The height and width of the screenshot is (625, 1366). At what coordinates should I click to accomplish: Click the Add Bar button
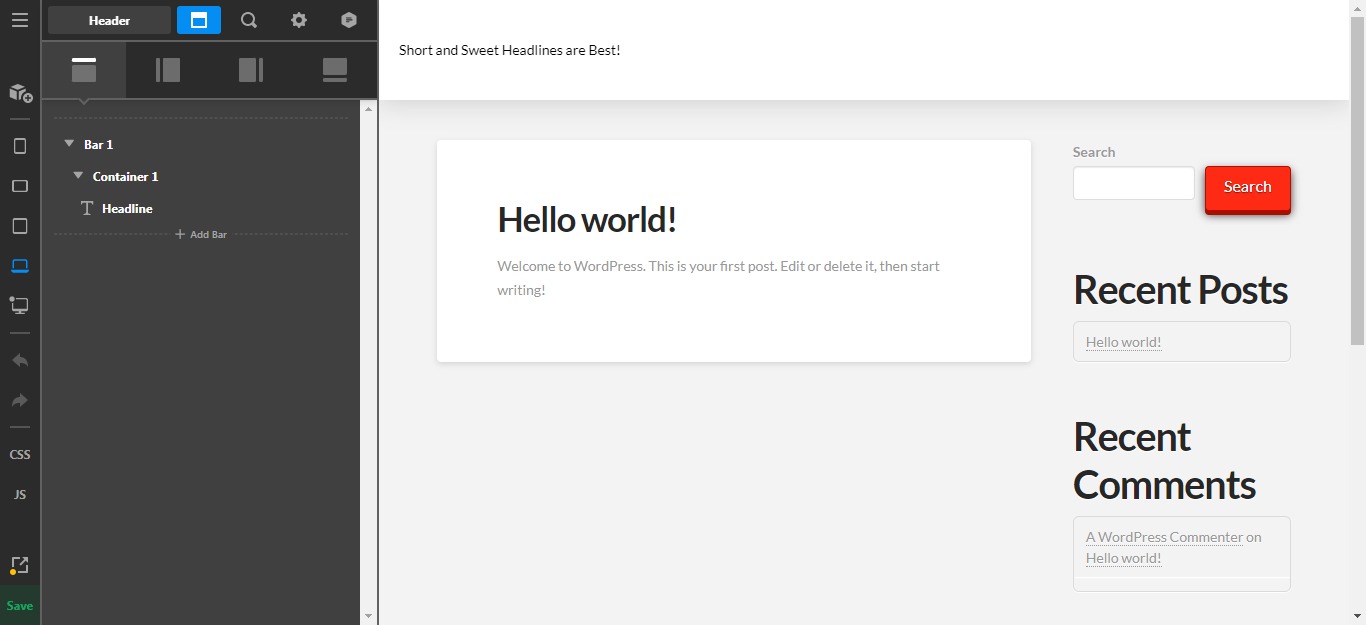coord(201,234)
